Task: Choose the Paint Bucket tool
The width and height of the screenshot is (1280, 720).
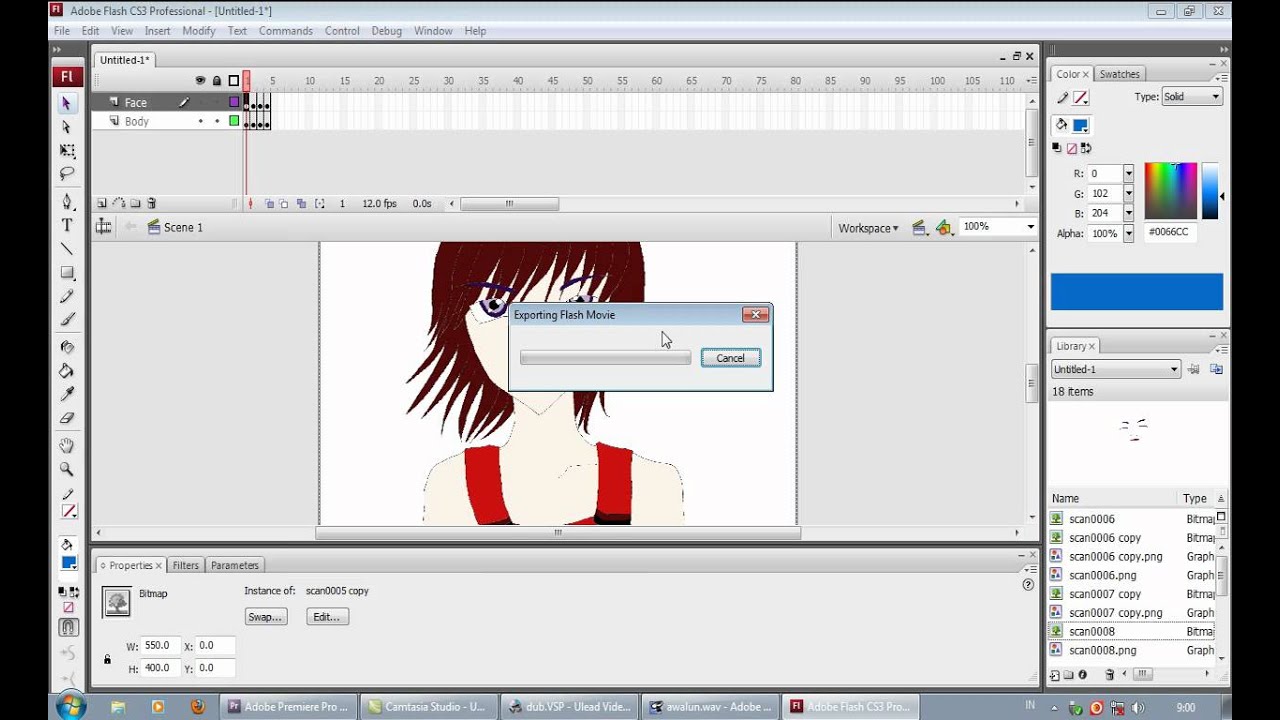Action: coord(67,371)
